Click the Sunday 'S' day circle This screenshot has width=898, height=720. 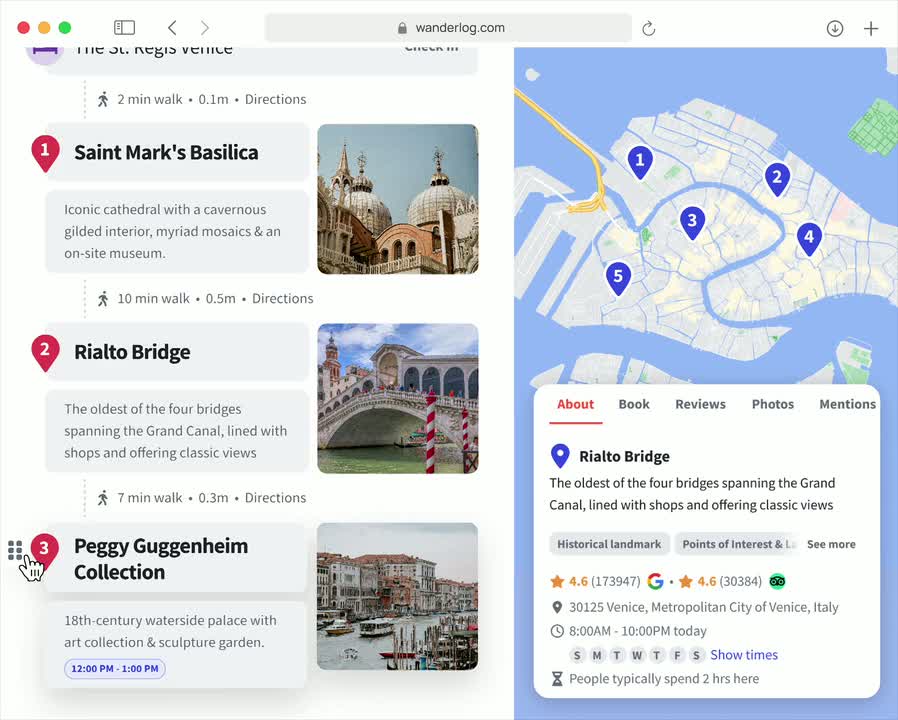(x=577, y=655)
